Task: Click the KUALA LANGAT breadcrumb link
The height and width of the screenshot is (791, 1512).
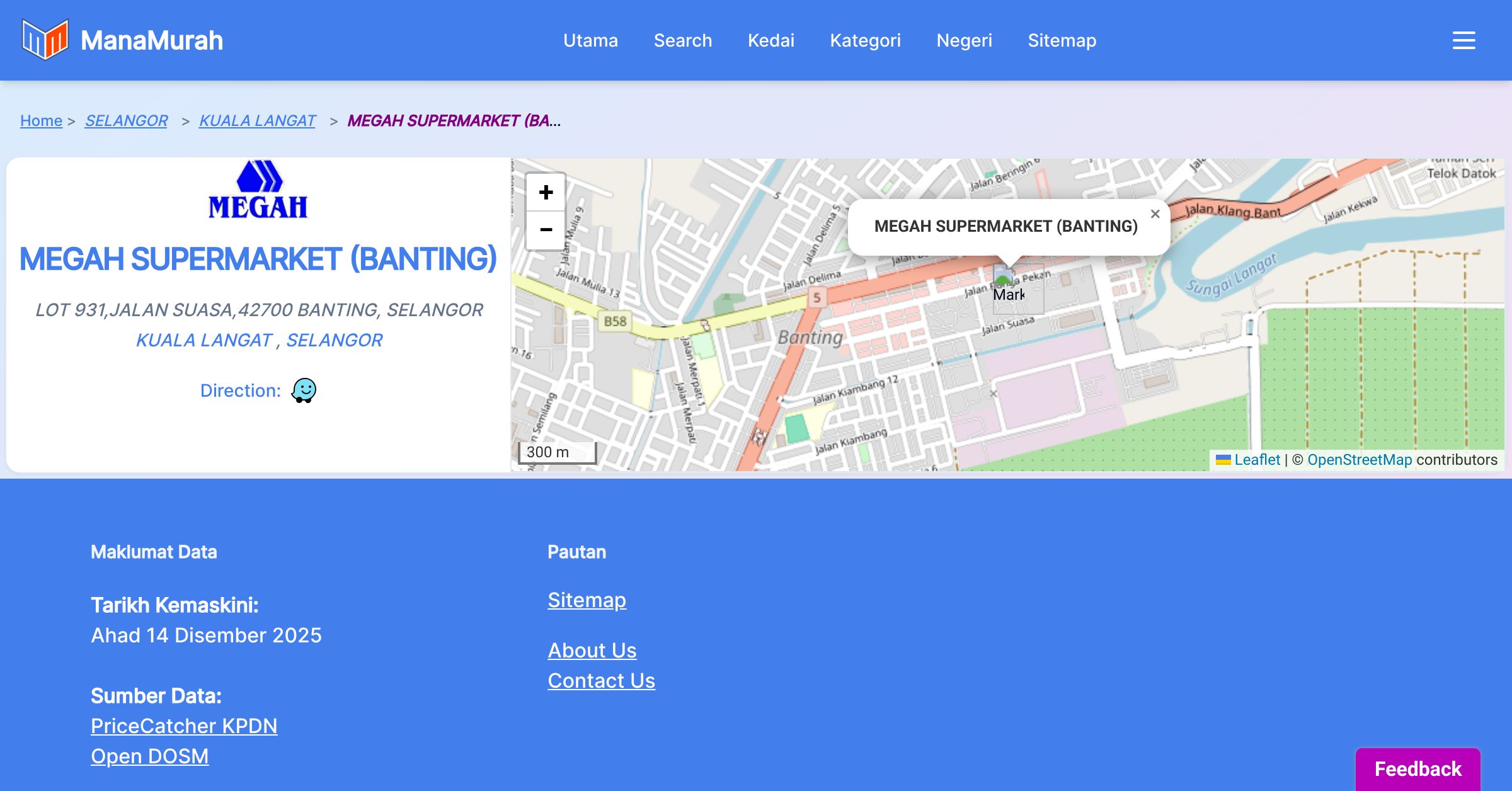Action: (257, 120)
